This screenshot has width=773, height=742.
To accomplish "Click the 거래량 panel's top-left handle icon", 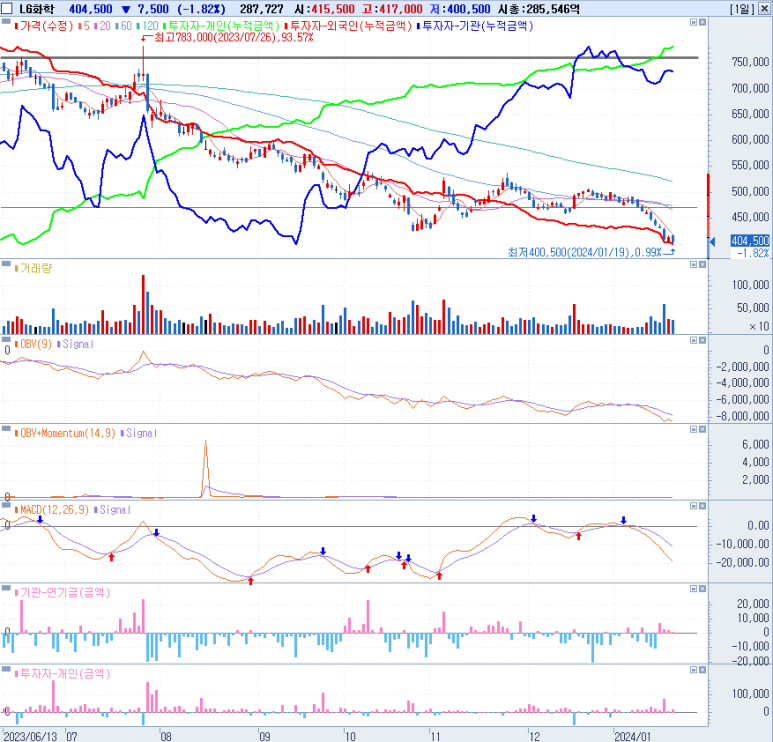I will click(6, 264).
